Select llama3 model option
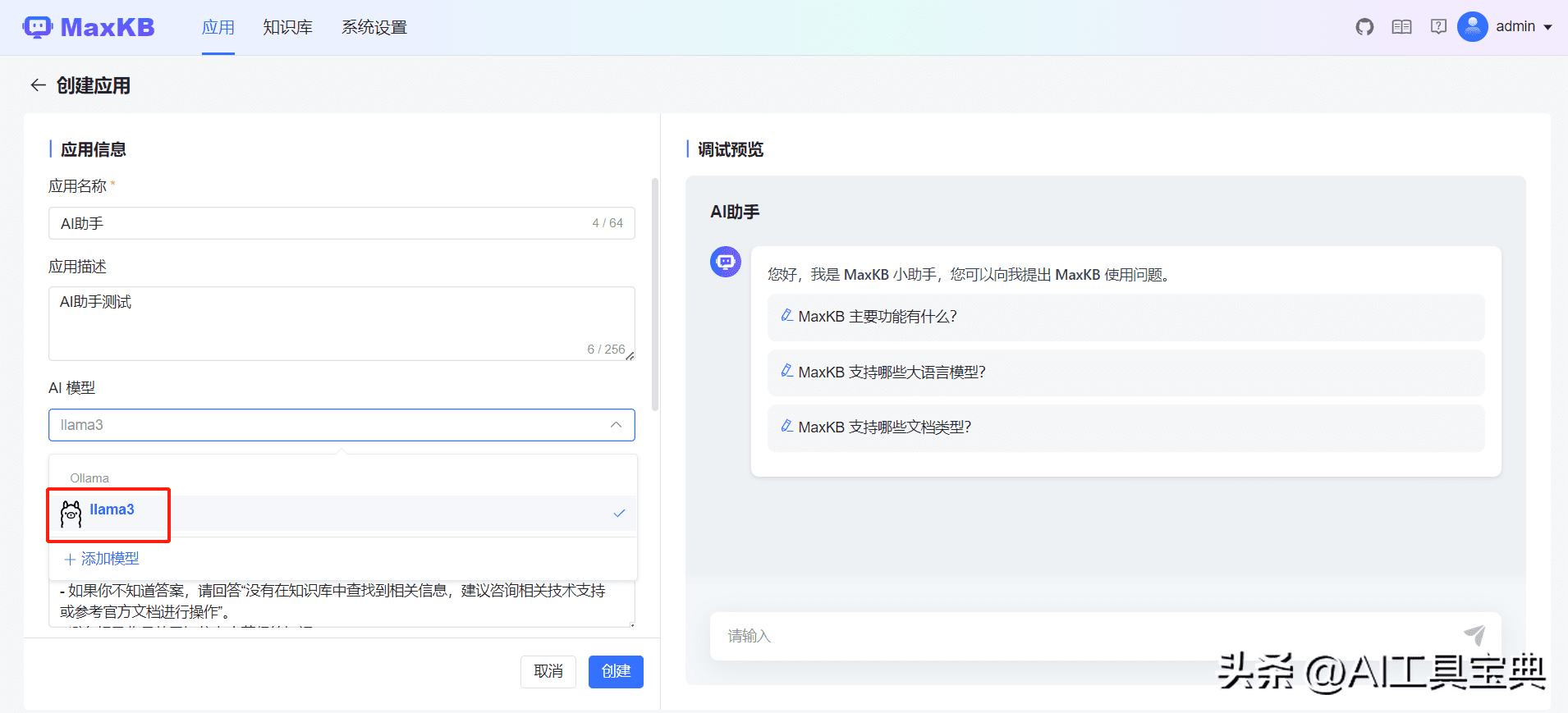 click(112, 510)
